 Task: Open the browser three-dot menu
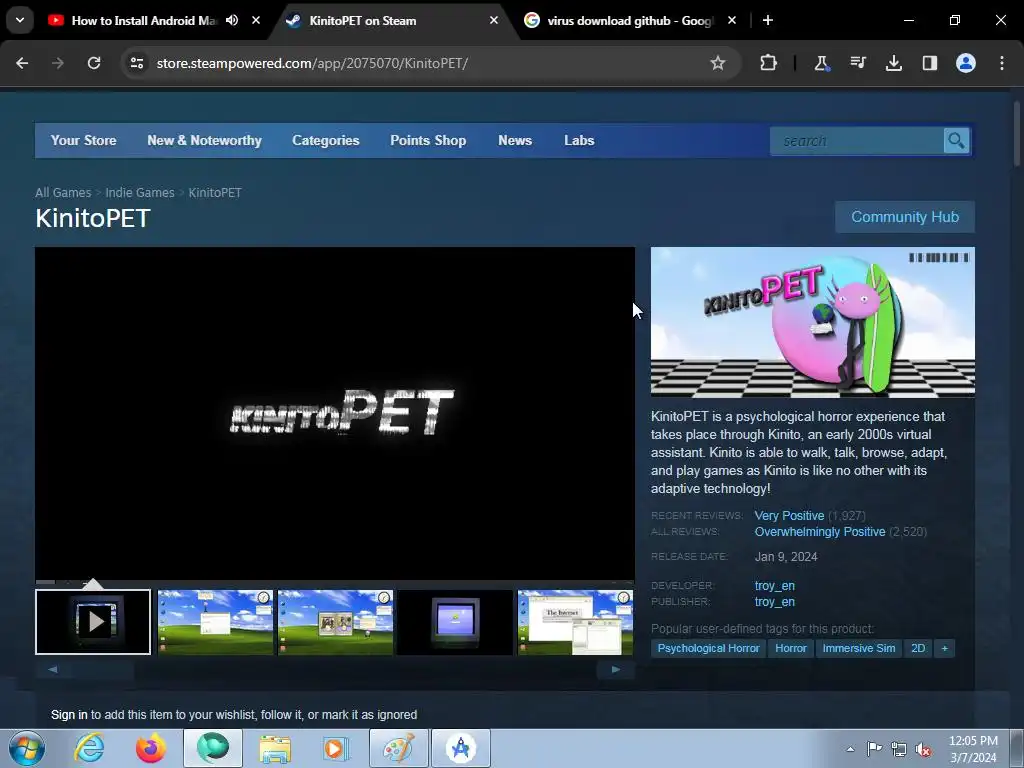1002,63
